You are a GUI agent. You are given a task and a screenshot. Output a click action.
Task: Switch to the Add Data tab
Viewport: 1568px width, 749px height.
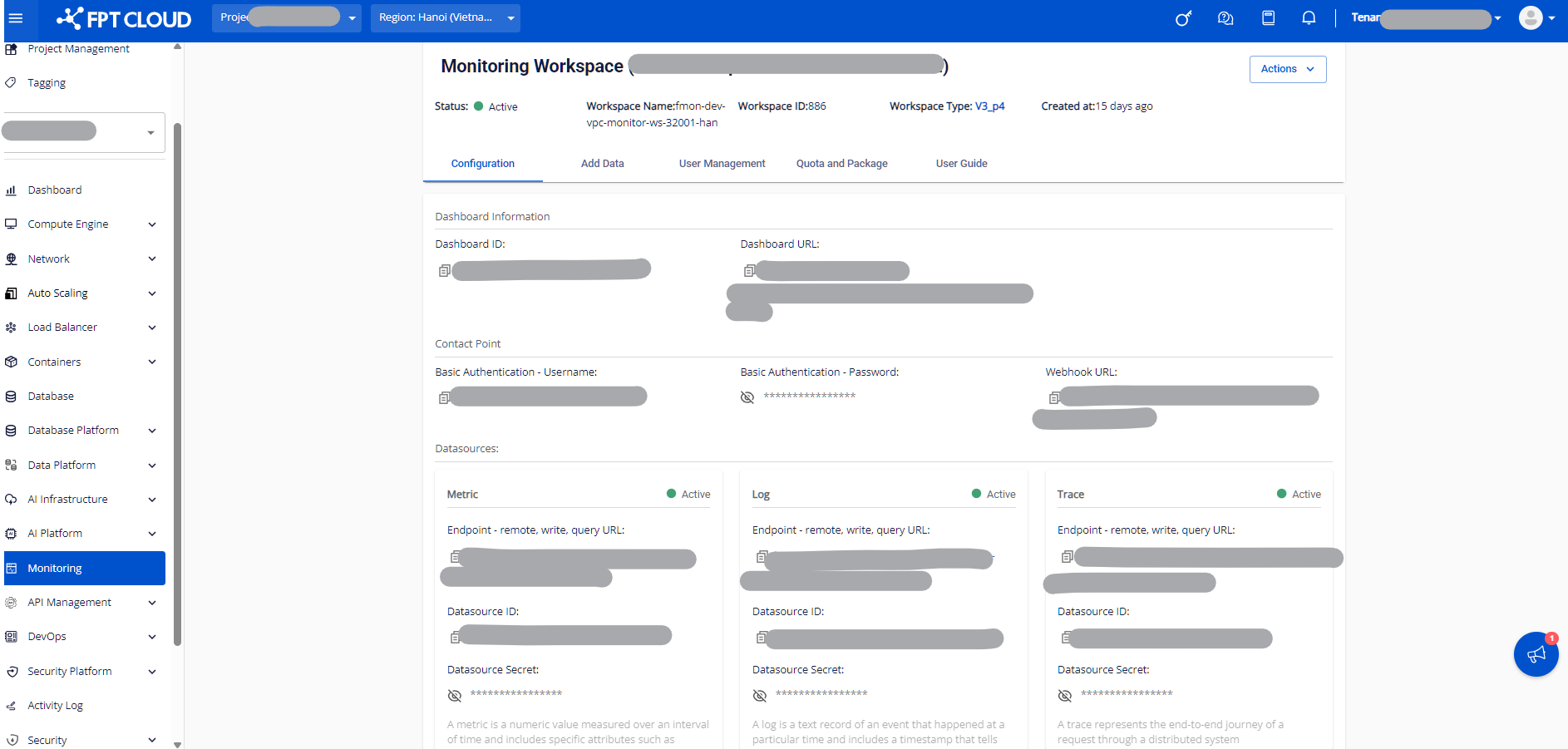coord(602,164)
